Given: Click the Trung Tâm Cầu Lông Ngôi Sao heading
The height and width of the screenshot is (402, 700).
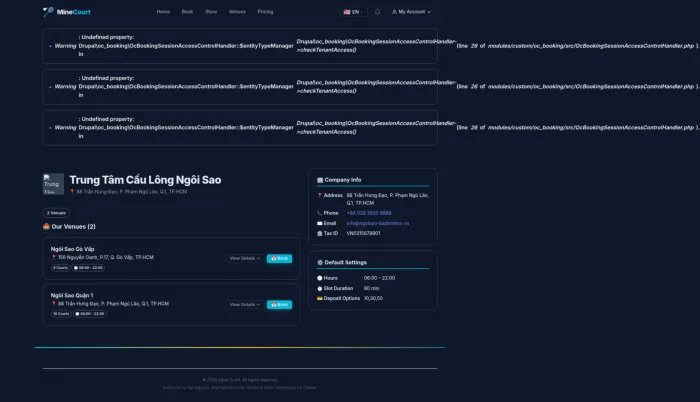Looking at the screenshot, I should coord(145,180).
